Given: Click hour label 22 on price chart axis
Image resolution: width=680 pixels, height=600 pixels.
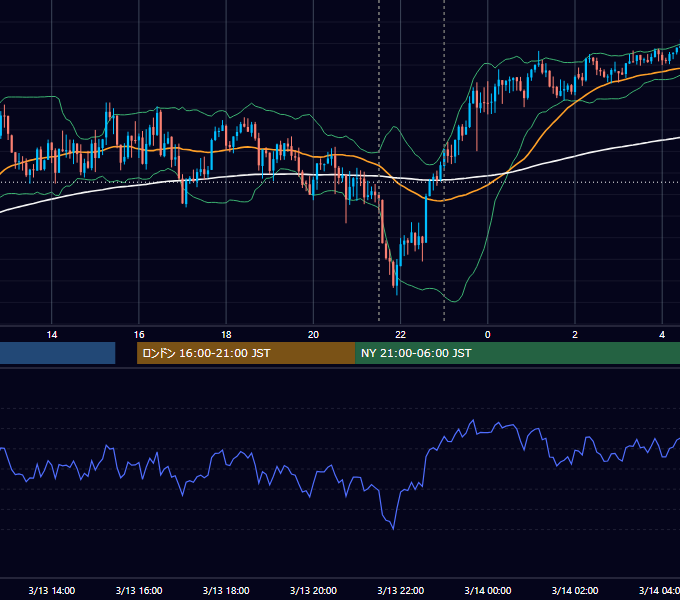Looking at the screenshot, I should click(400, 335).
